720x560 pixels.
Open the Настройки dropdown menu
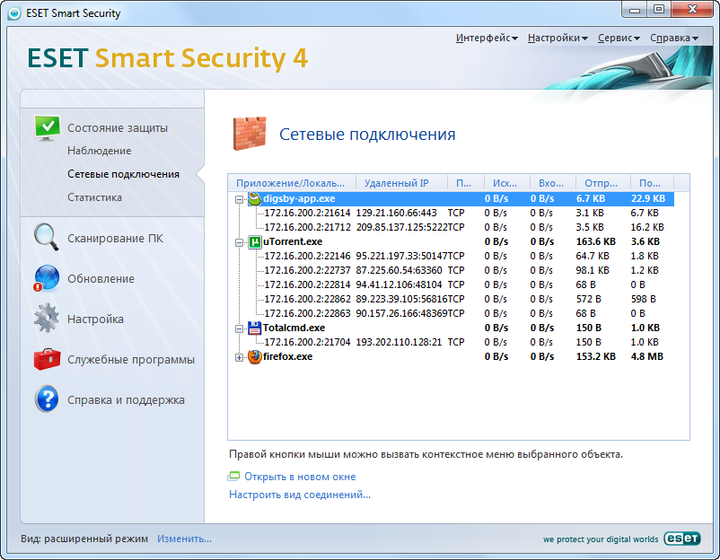[557, 38]
